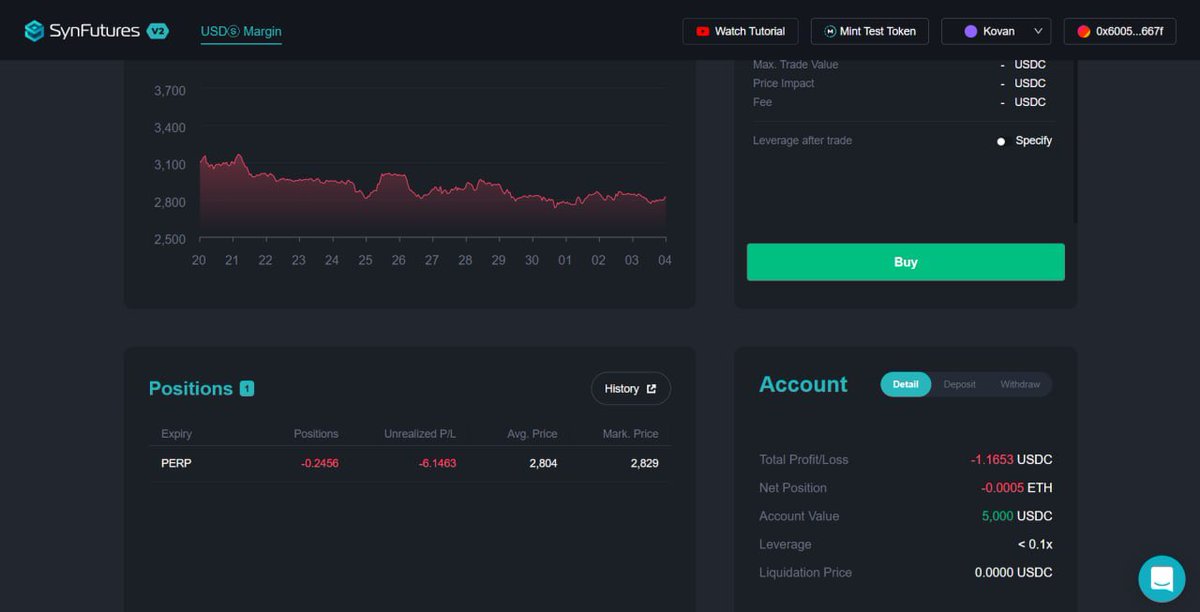Click the Total Profit/Loss value -1.1653 USDC
1200x612 pixels.
[x=1011, y=460]
